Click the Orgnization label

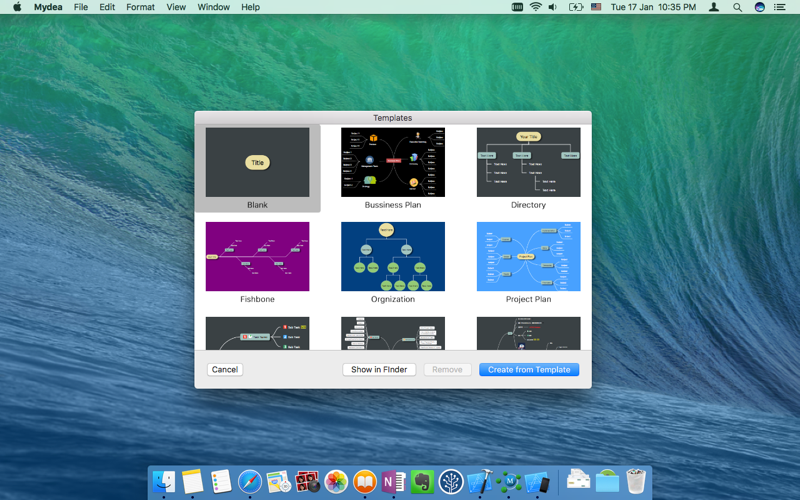[x=393, y=299]
